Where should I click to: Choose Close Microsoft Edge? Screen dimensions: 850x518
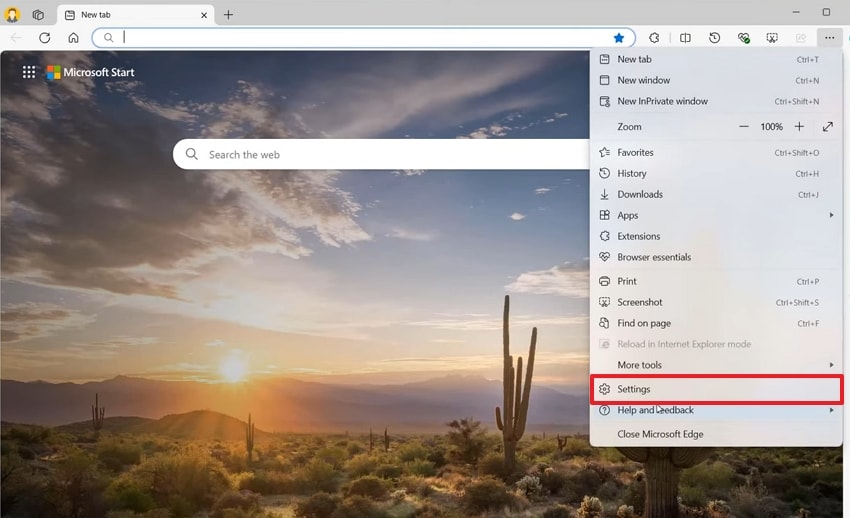[716, 434]
